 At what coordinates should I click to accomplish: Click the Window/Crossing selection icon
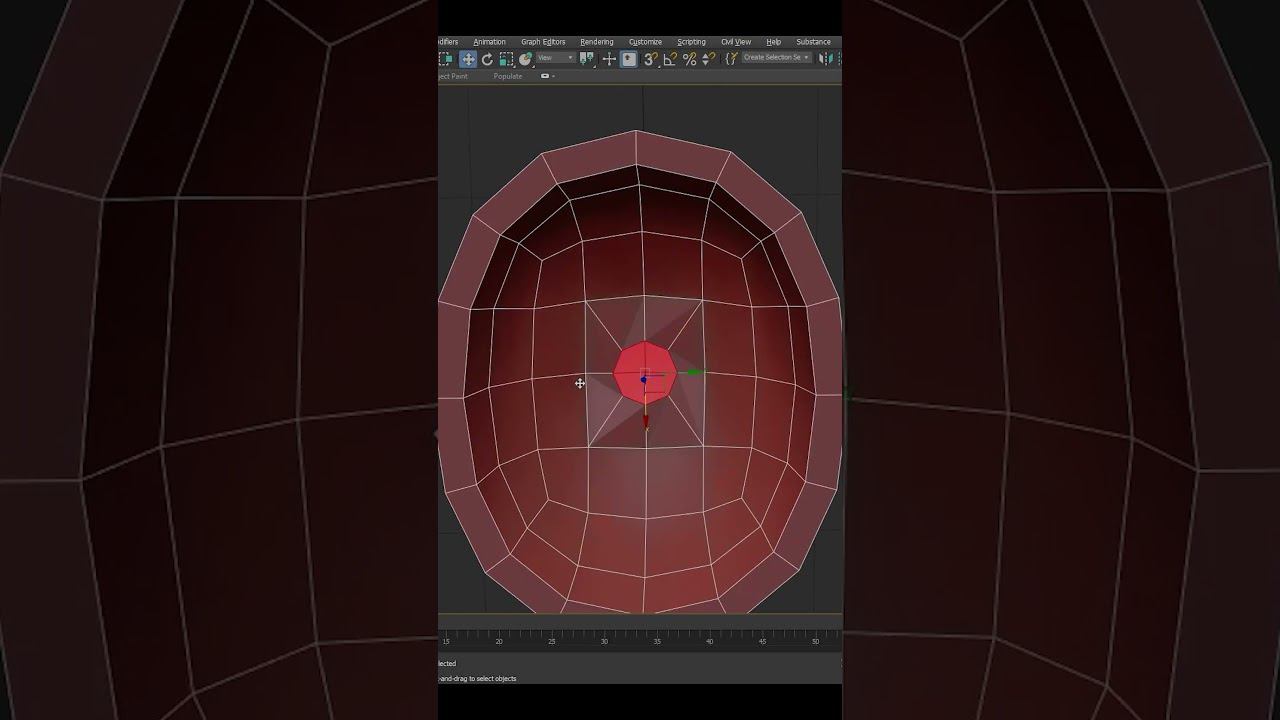pyautogui.click(x=446, y=59)
